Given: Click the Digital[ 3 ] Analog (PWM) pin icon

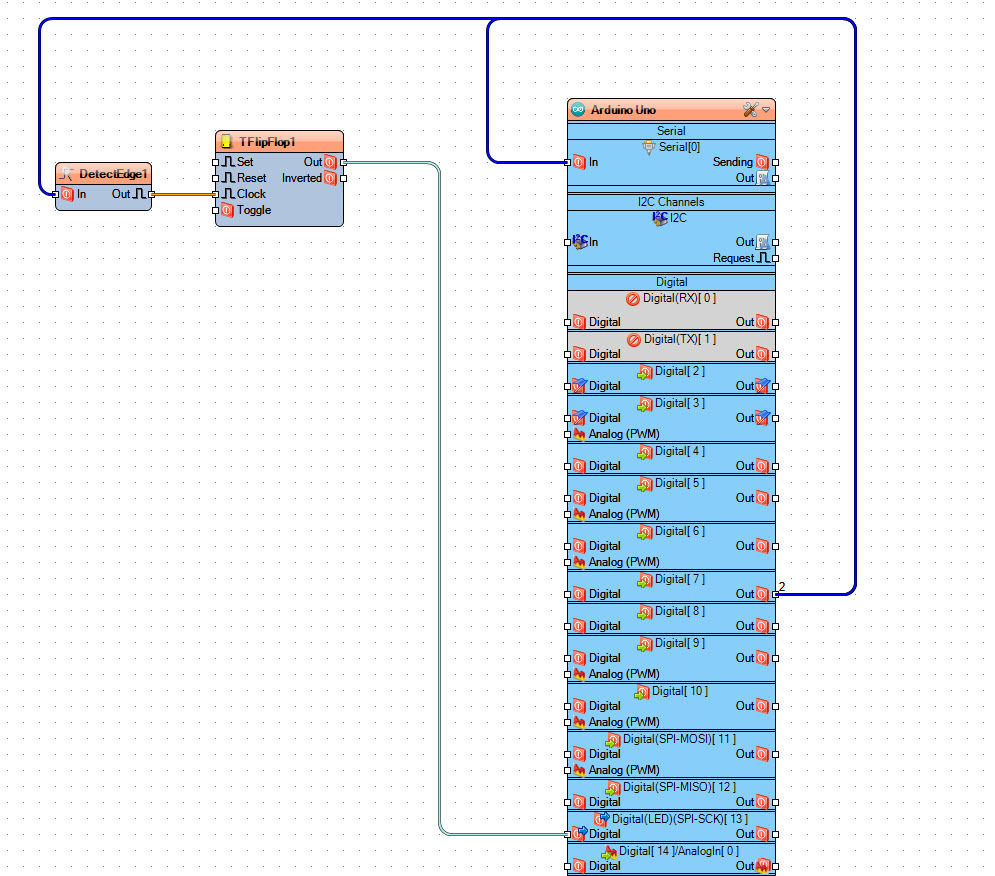Looking at the screenshot, I should click(x=579, y=434).
